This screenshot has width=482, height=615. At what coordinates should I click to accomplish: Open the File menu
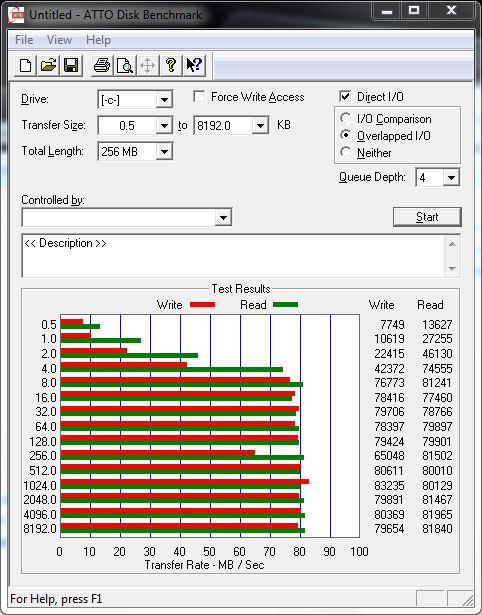click(24, 40)
